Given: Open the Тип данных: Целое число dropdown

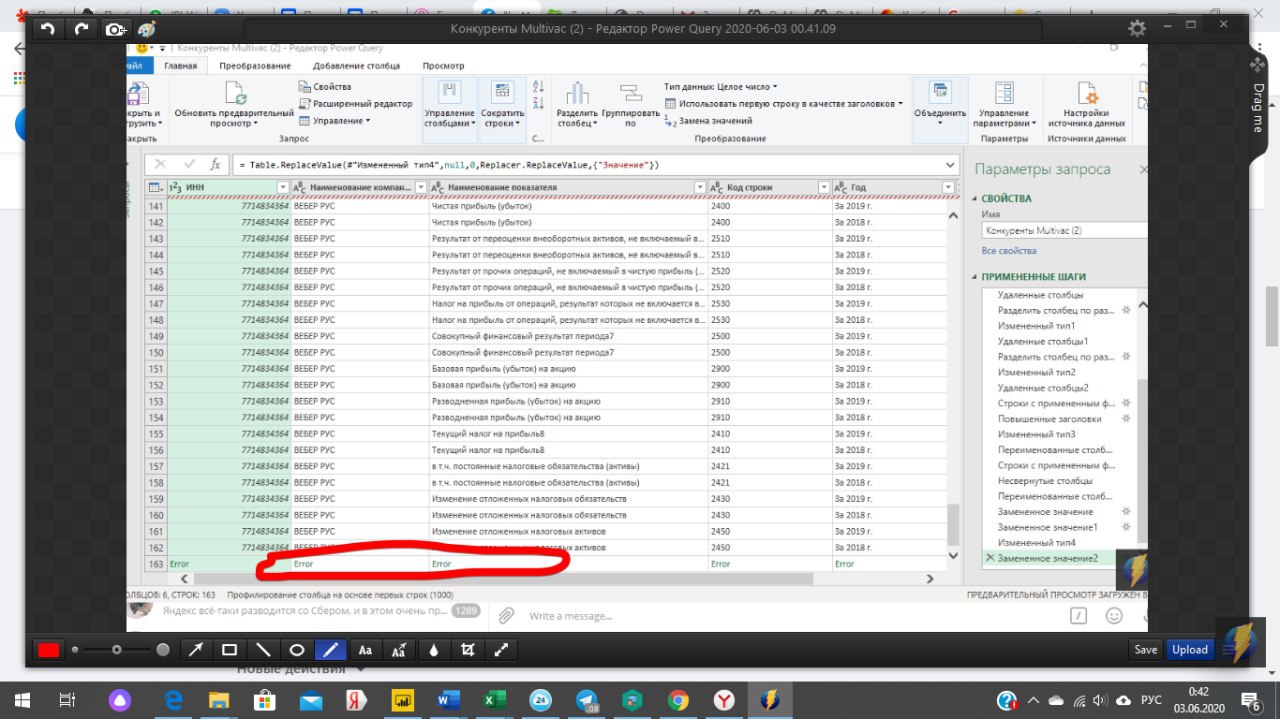Looking at the screenshot, I should pos(720,87).
